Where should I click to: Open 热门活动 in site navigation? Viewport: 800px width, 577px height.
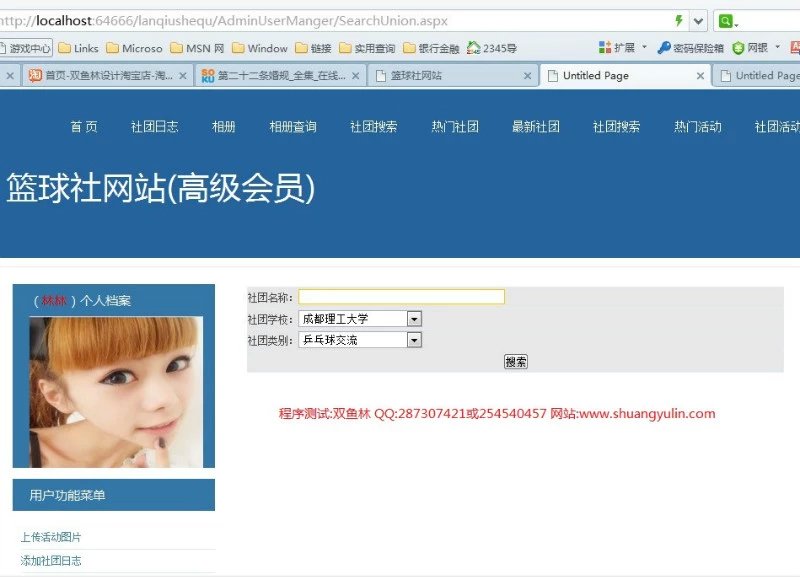pos(698,127)
